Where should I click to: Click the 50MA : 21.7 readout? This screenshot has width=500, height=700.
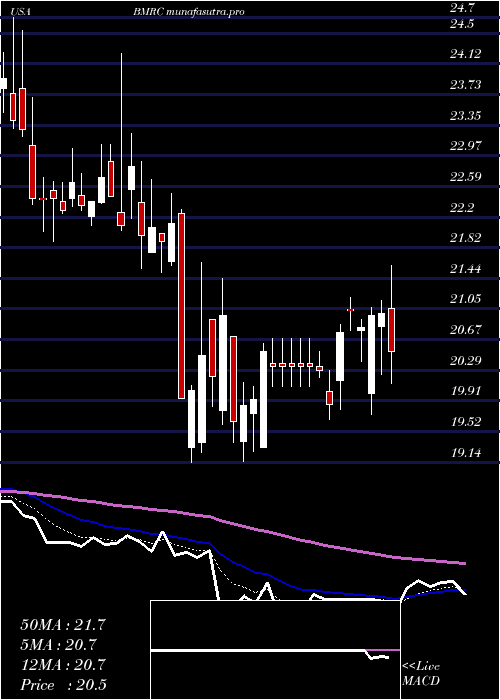point(63,625)
